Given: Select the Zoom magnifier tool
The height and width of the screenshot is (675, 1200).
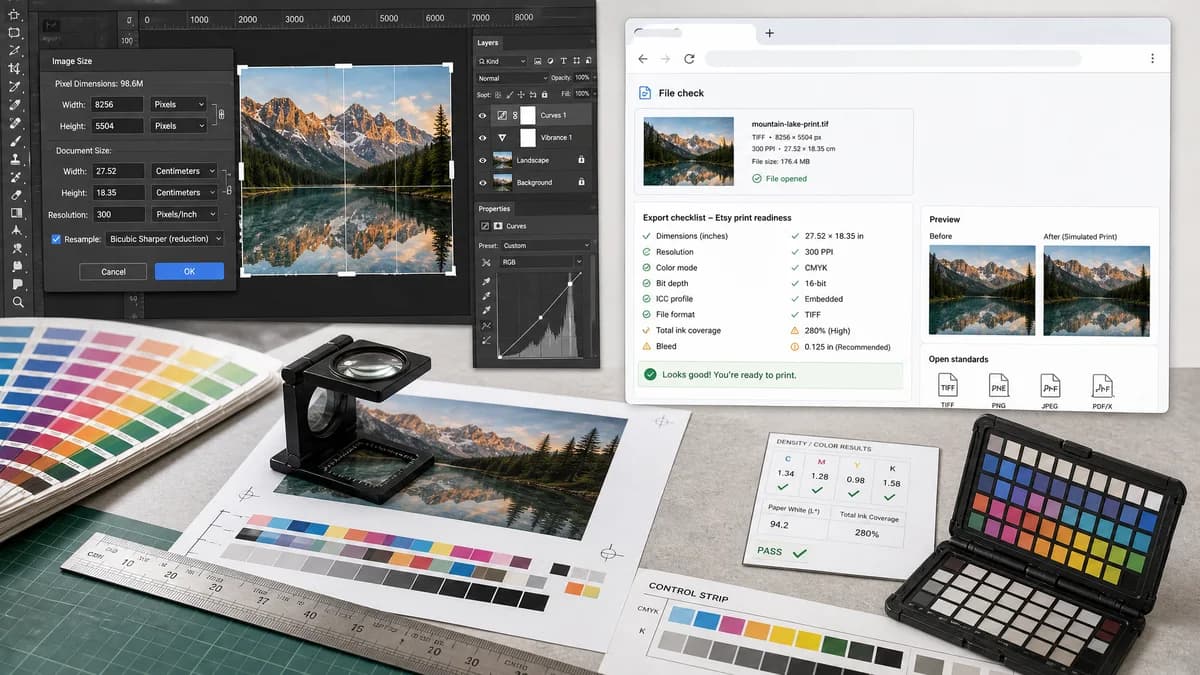Looking at the screenshot, I should pyautogui.click(x=17, y=302).
